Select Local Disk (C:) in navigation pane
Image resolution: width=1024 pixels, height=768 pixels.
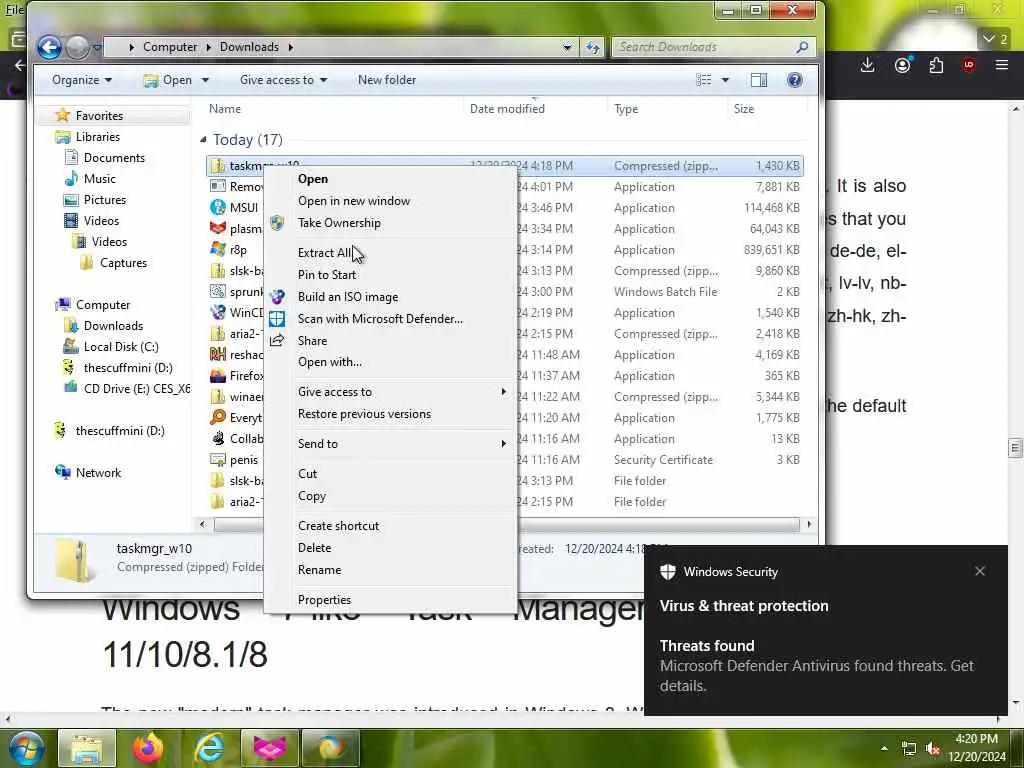click(121, 347)
